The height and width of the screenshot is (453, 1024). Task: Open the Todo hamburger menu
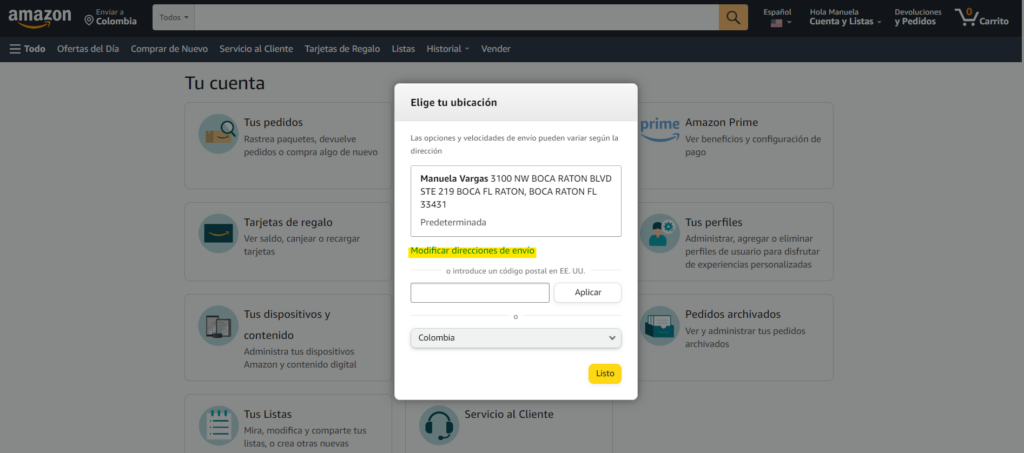27,49
